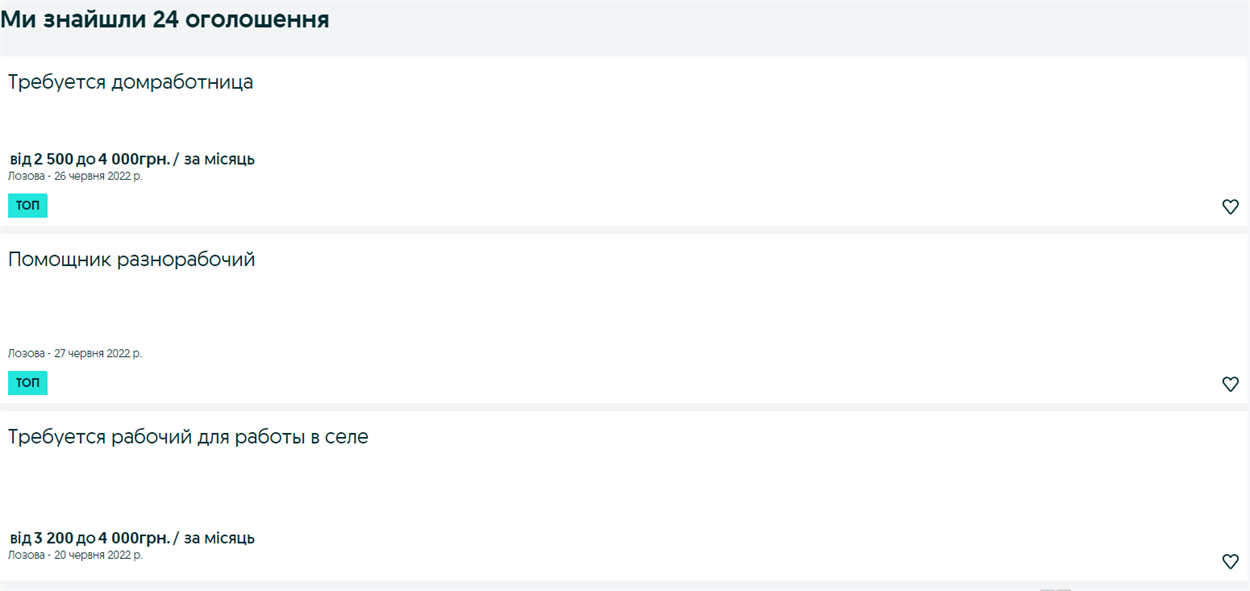Click за місяць text in the third listing
Viewport: 1250px width, 591px height.
tap(219, 538)
